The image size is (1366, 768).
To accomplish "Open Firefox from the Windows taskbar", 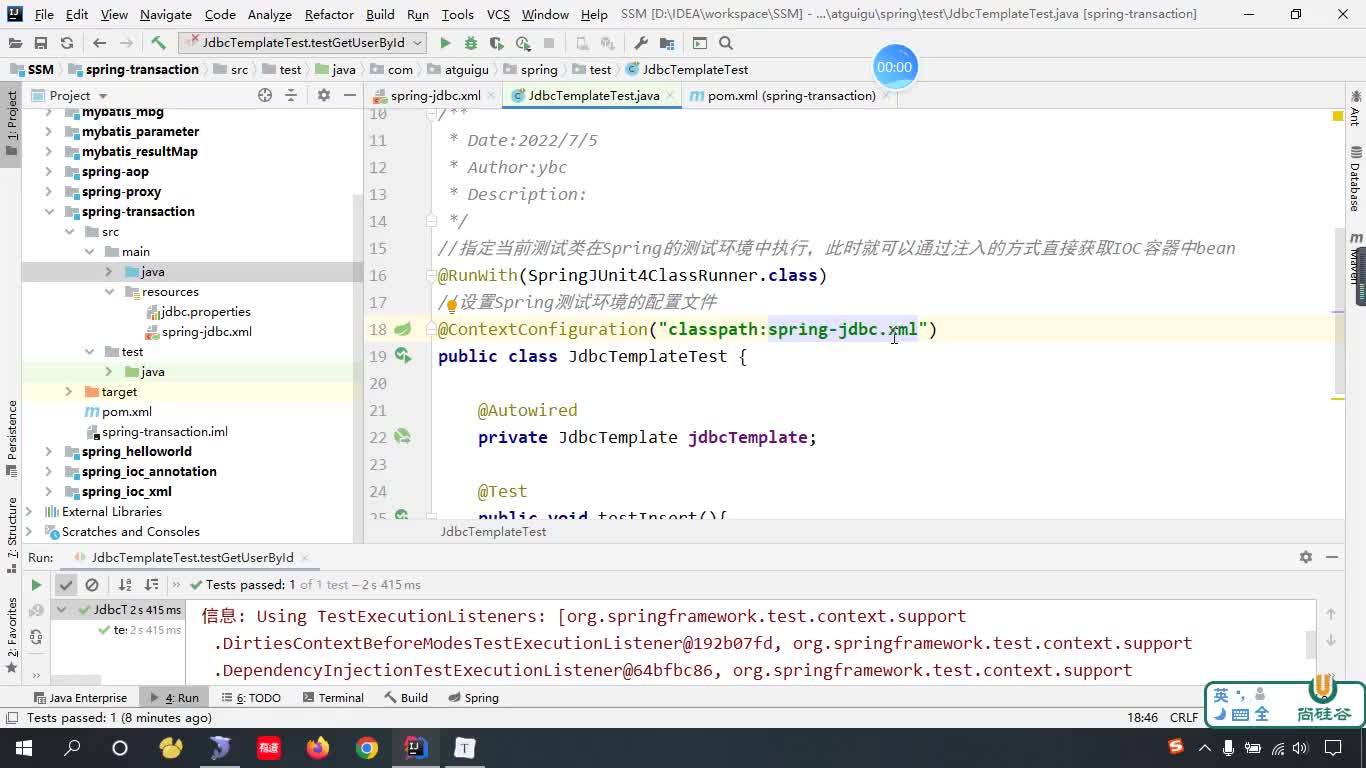I will [x=318, y=748].
